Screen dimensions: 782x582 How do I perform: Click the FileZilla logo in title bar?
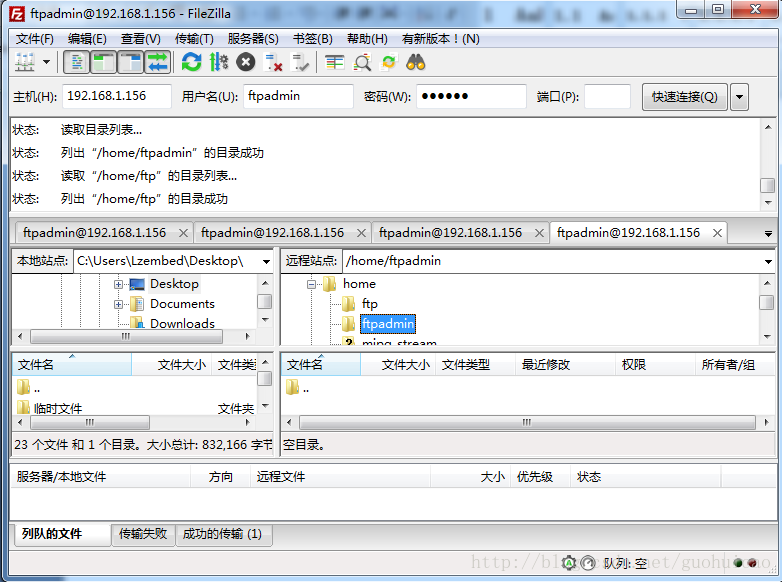pyautogui.click(x=17, y=14)
